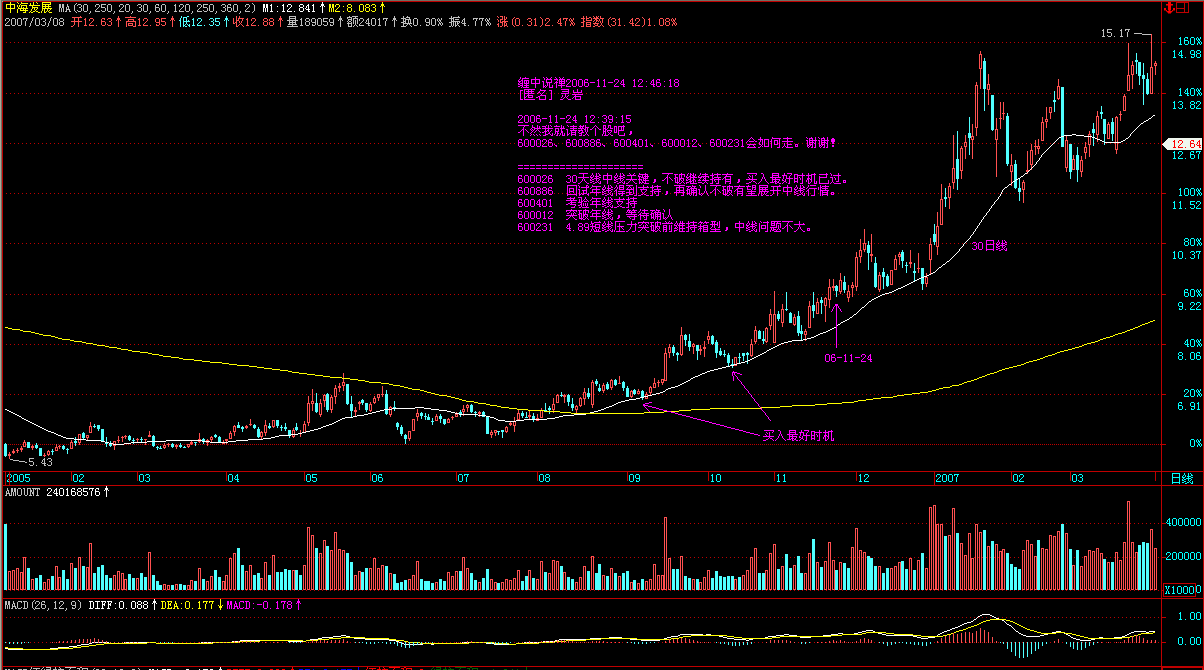
Task: Click the 5.43 low price label
Action: point(40,462)
